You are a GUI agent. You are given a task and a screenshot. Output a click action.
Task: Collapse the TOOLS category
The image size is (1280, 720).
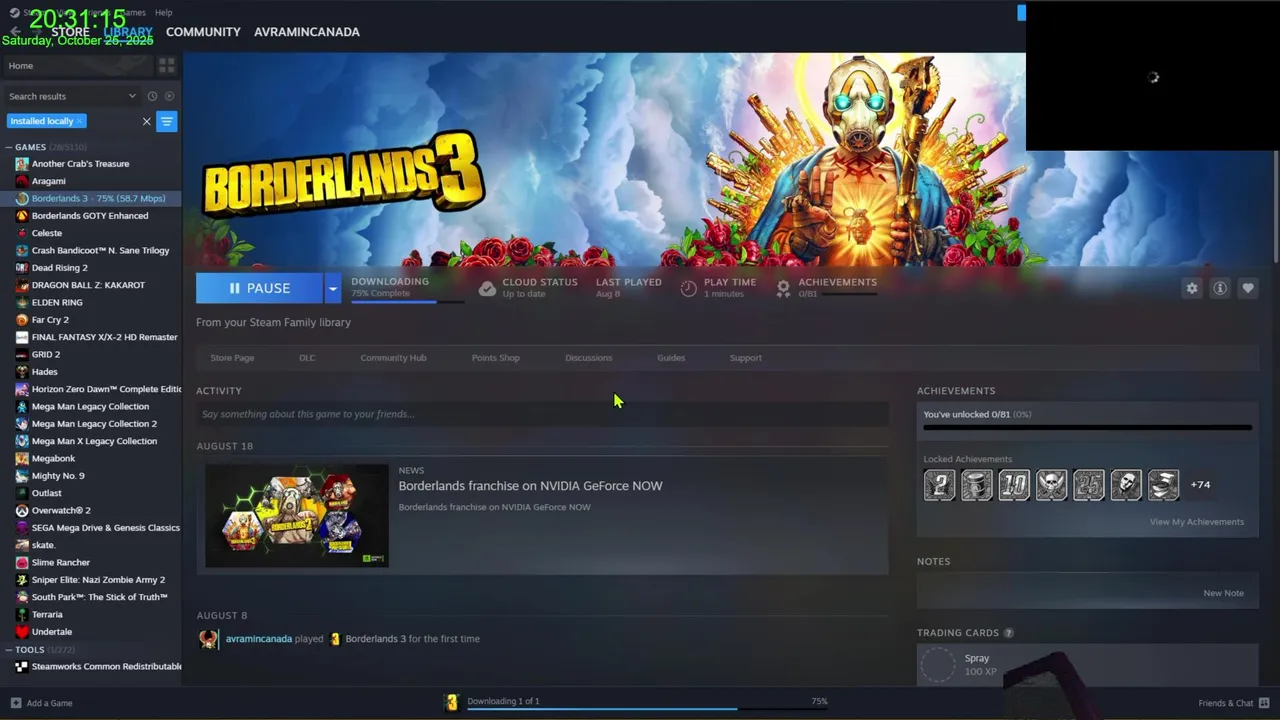pos(9,650)
